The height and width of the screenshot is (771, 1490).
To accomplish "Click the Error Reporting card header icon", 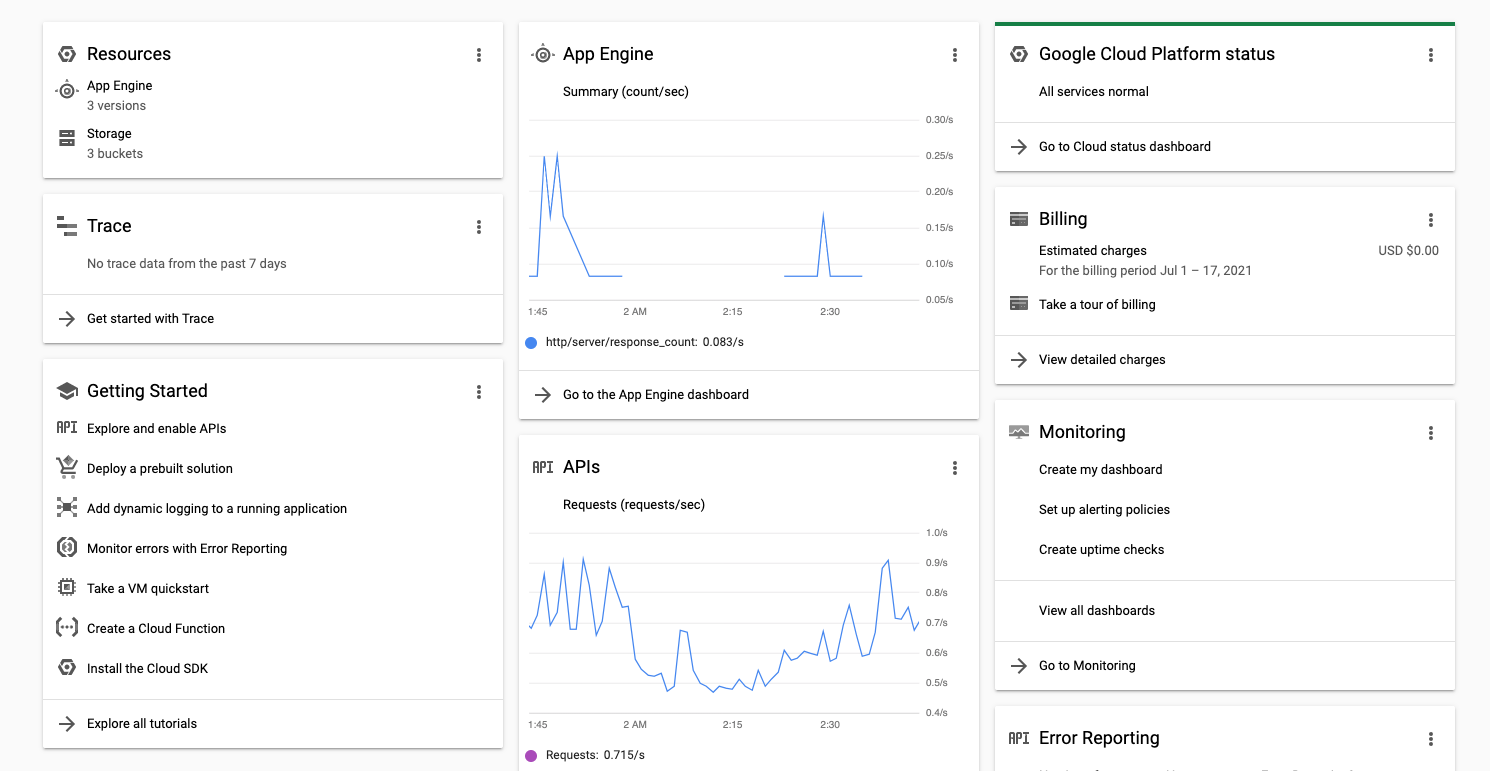I will coord(1019,738).
